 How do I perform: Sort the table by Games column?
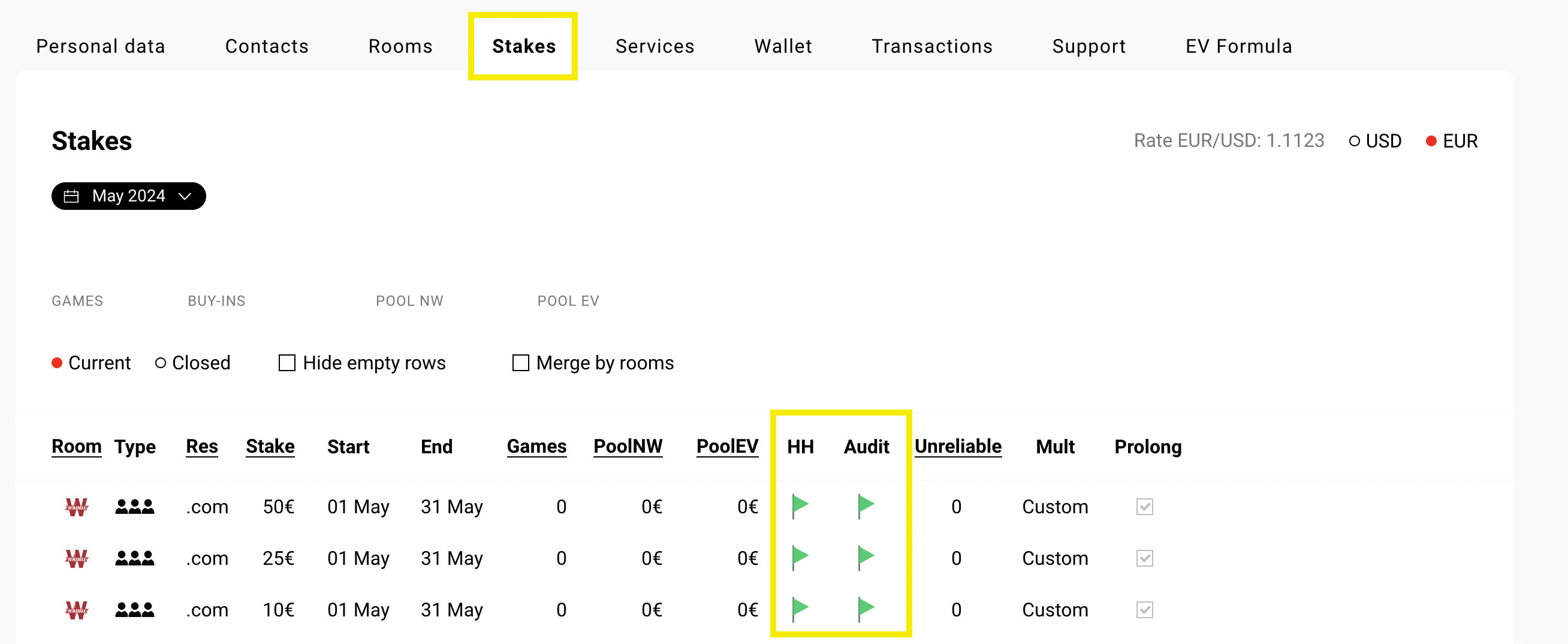536,446
